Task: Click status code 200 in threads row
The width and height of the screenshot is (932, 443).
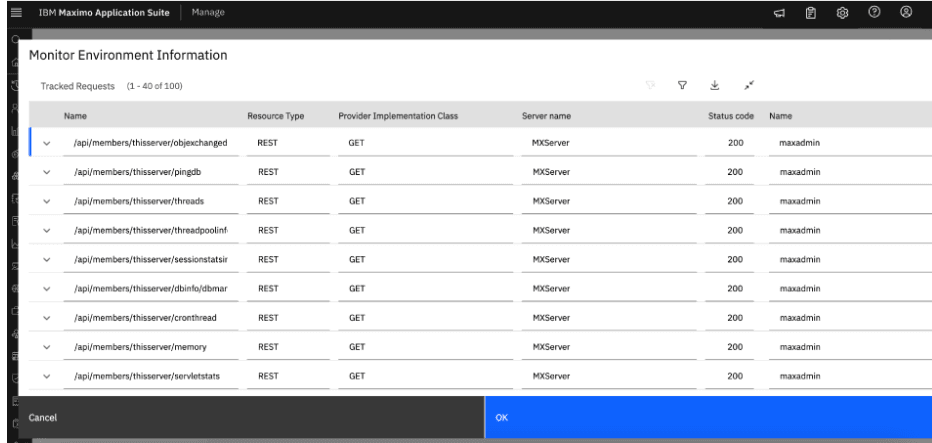Action: point(735,202)
